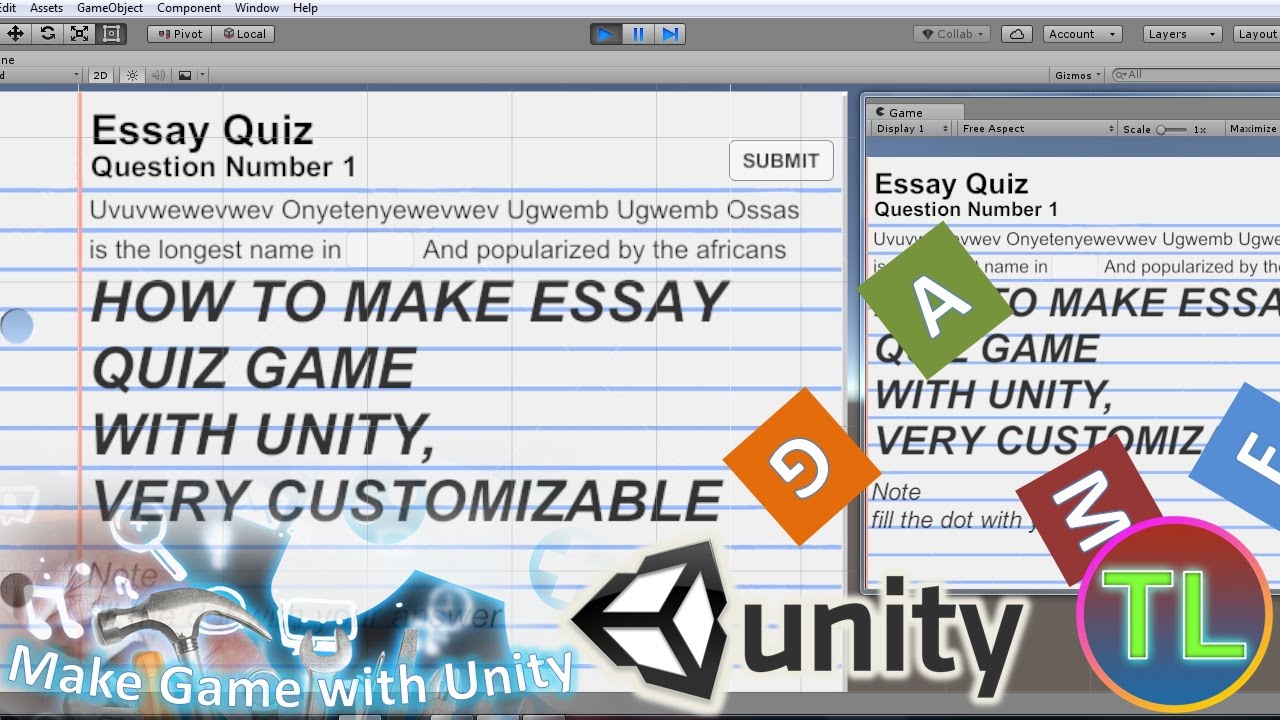Open the Assets menu

46,8
